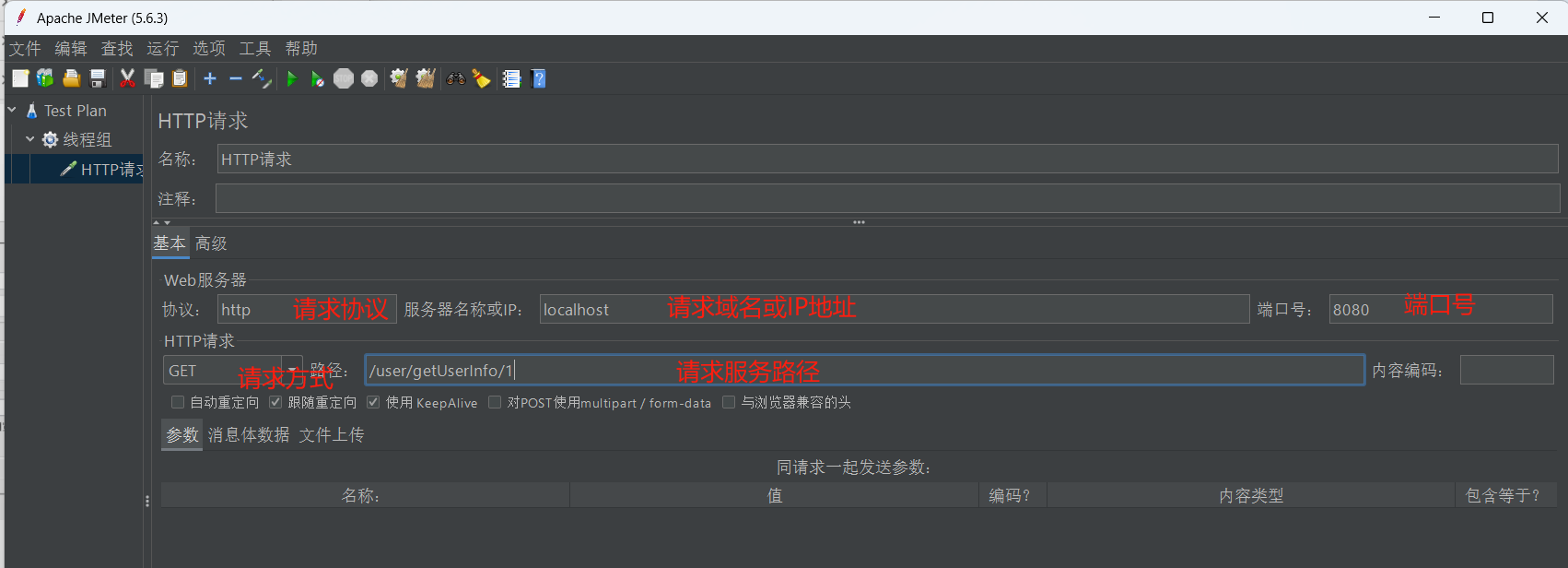This screenshot has height=568, width=1568.
Task: Open Search with binoculars icon
Action: point(456,78)
